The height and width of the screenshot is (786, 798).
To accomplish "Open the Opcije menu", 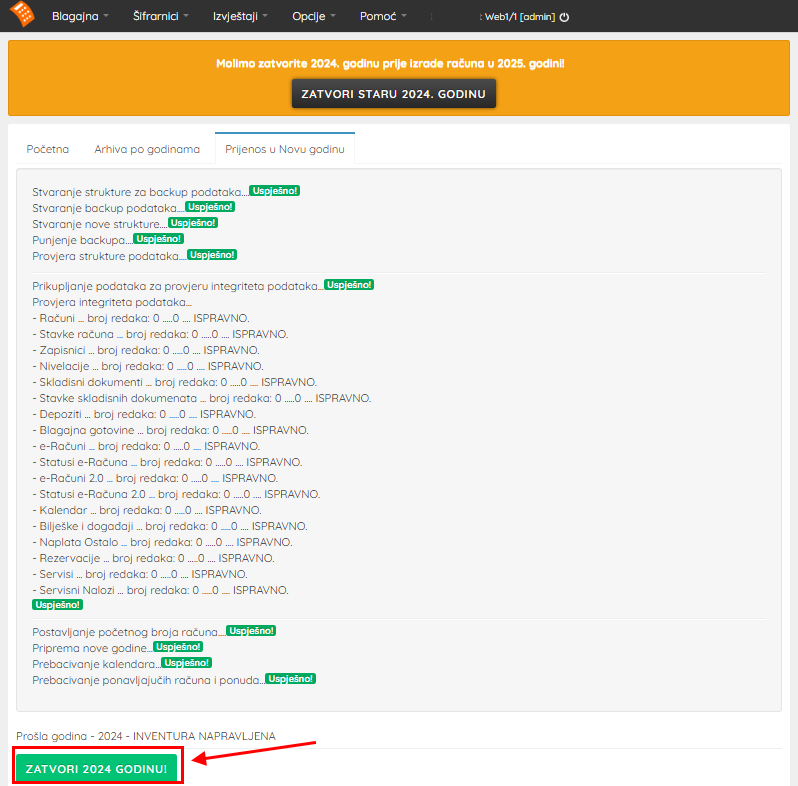I will point(314,16).
